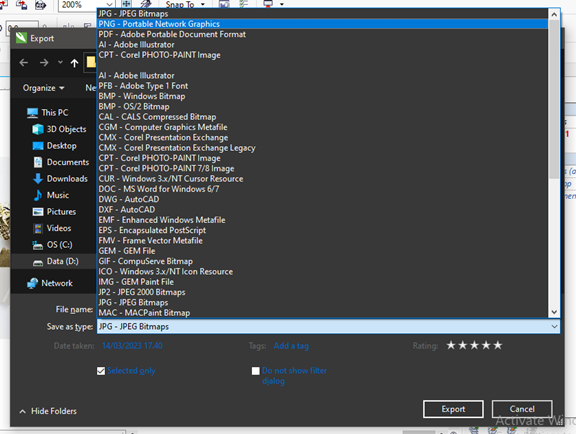The width and height of the screenshot is (576, 434).
Task: Select GIF - CompuServe Bitmap option
Action: coord(323,261)
